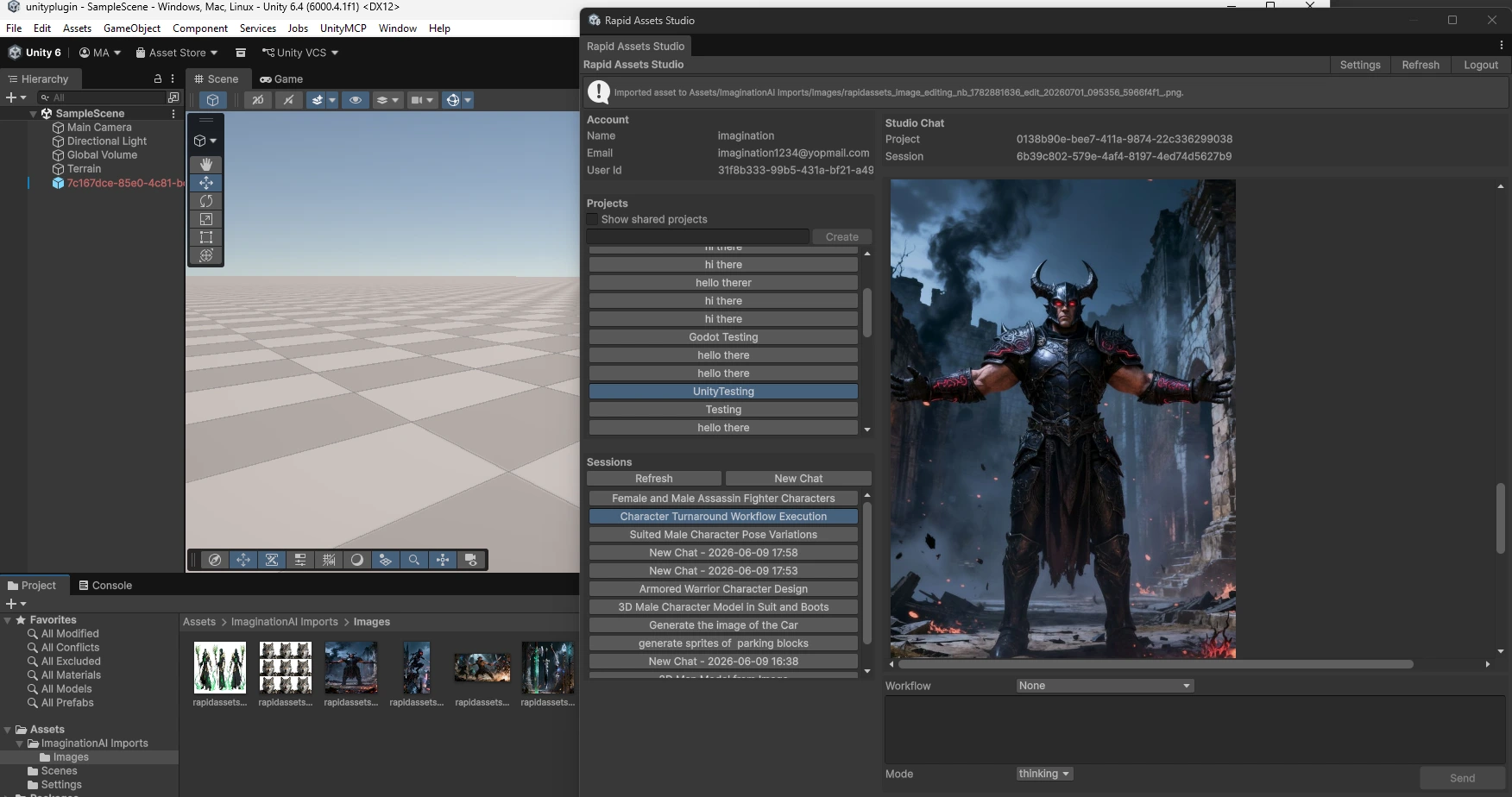The height and width of the screenshot is (797, 1512).
Task: Open Settings in Rapid Assets Studio
Action: coord(1360,65)
